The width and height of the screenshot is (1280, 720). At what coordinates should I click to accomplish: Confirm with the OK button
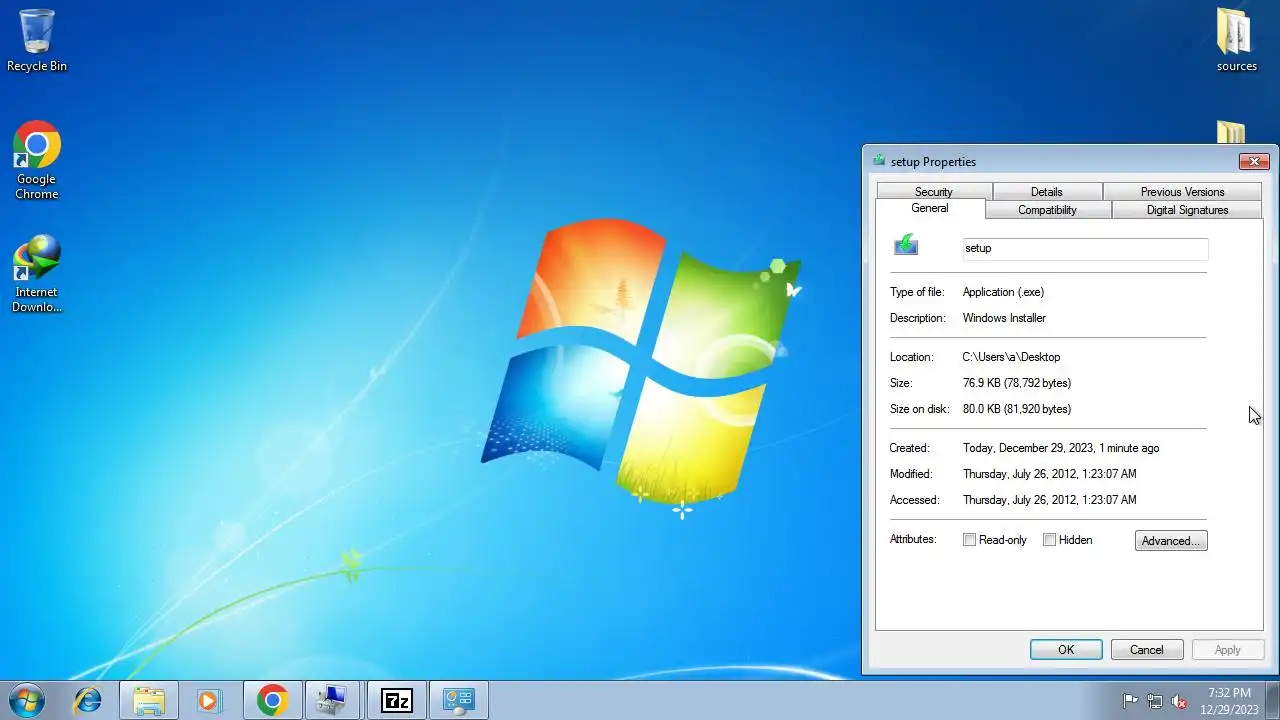[x=1066, y=650]
